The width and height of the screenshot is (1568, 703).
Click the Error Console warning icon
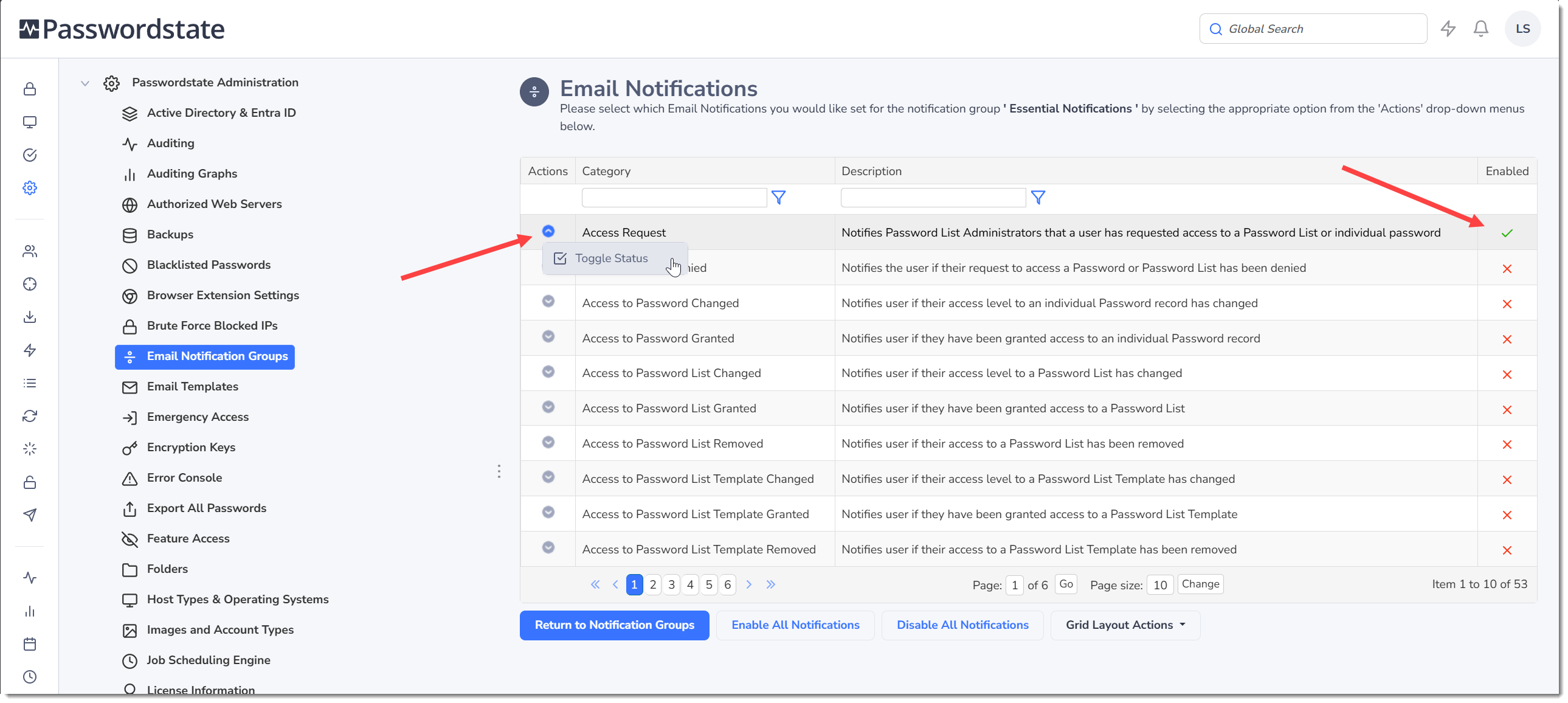pos(130,479)
